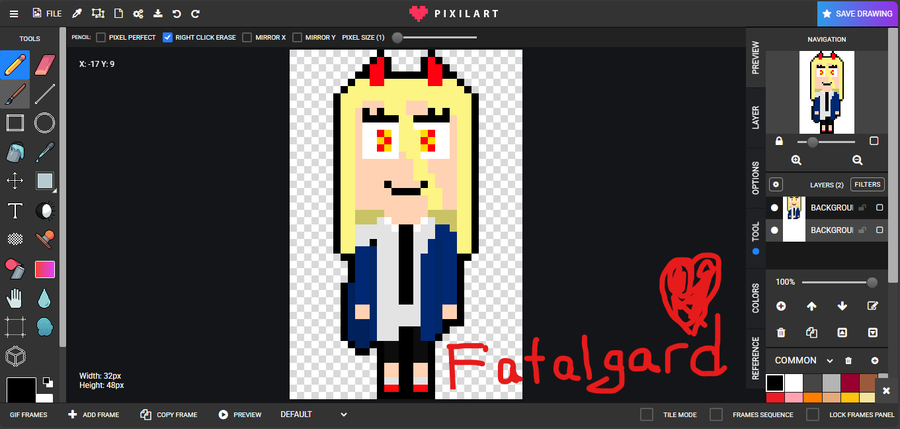Switch to the PREVIEW side tab
The image size is (900, 429).
755,57
